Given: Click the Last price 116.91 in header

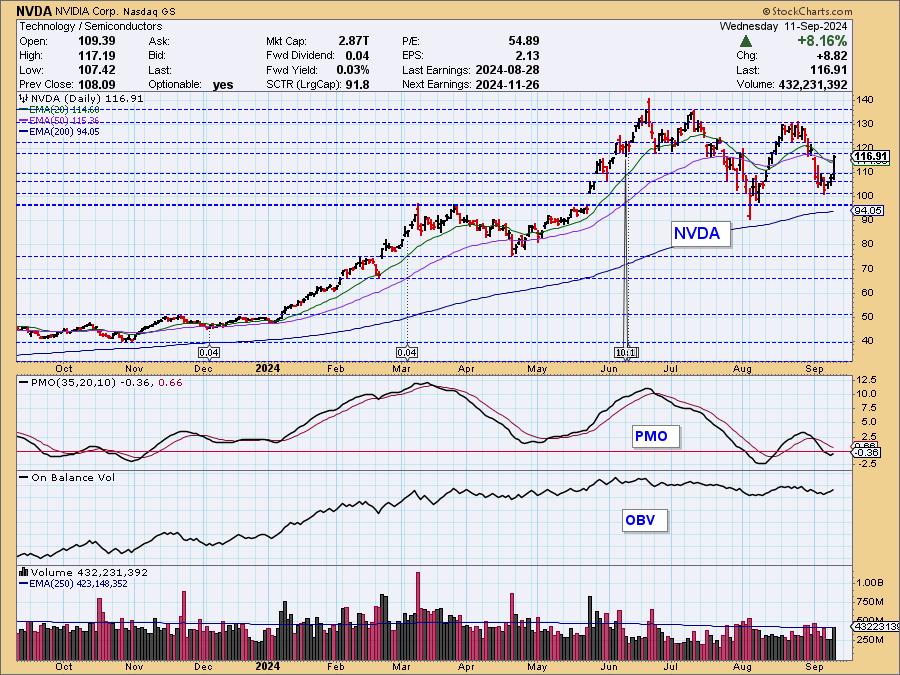Looking at the screenshot, I should pyautogui.click(x=828, y=70).
